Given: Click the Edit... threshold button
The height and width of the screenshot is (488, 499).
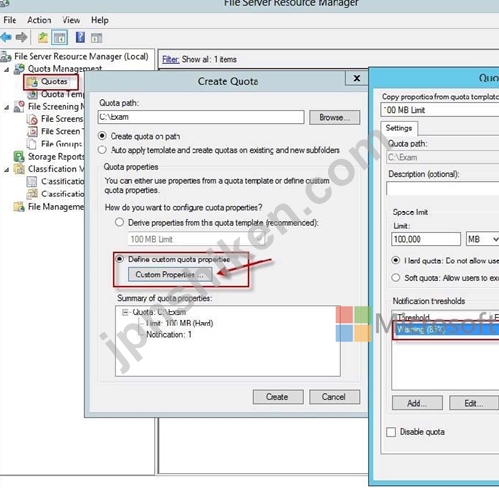Looking at the screenshot, I should (474, 403).
